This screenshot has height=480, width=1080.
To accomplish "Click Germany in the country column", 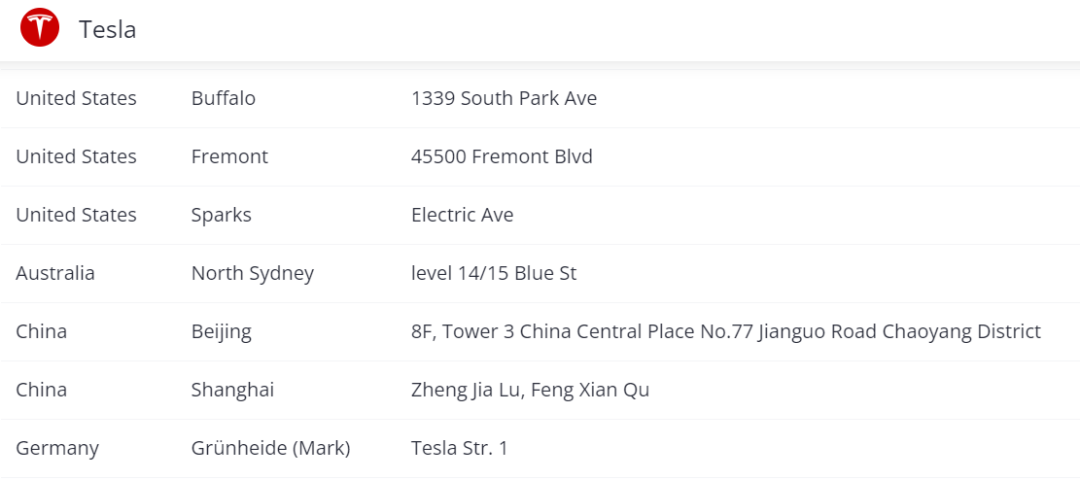I will click(x=57, y=448).
